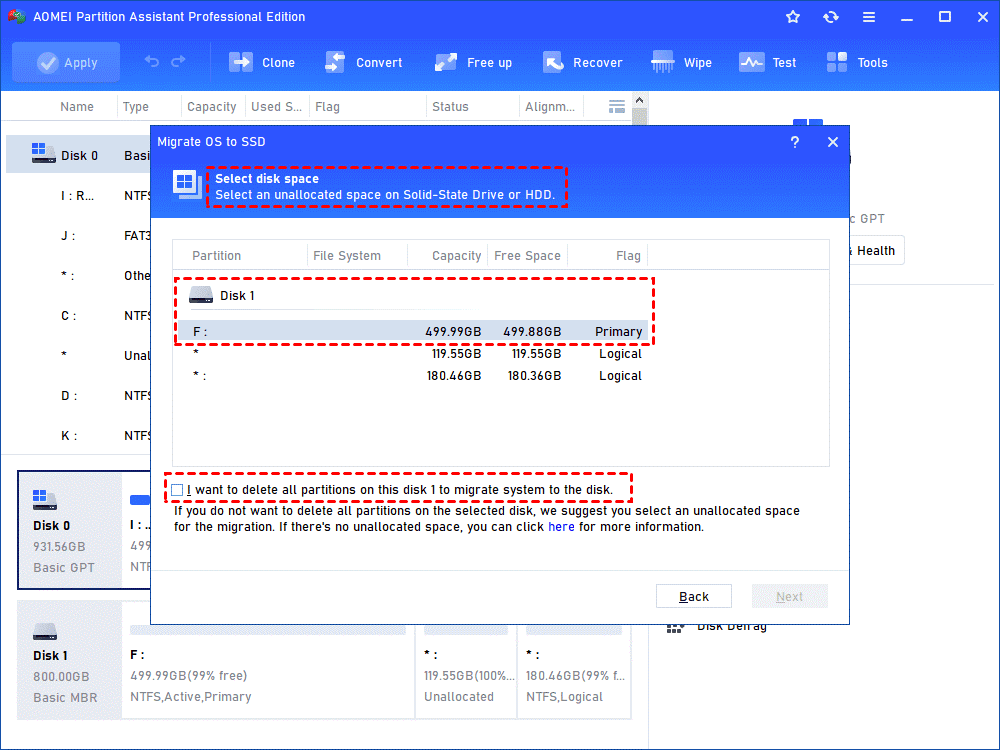Click the update refresh icon in title bar
Viewport: 1000px width, 750px height.
pos(831,16)
